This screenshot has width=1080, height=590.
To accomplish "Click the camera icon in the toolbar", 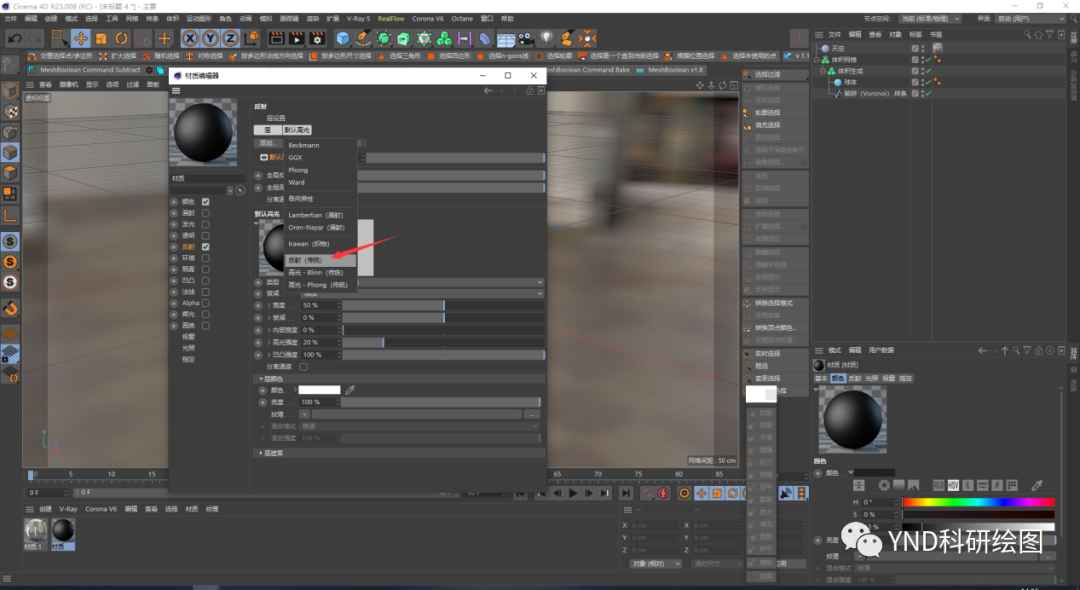I will pyautogui.click(x=526, y=39).
